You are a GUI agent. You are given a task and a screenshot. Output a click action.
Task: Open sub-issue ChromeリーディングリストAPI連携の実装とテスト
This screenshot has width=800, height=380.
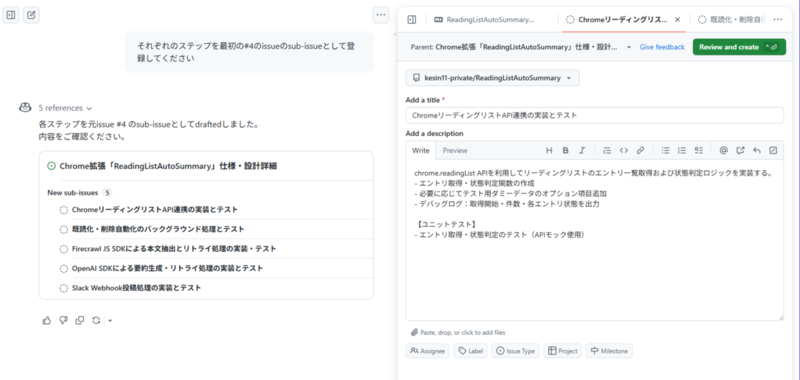155,210
